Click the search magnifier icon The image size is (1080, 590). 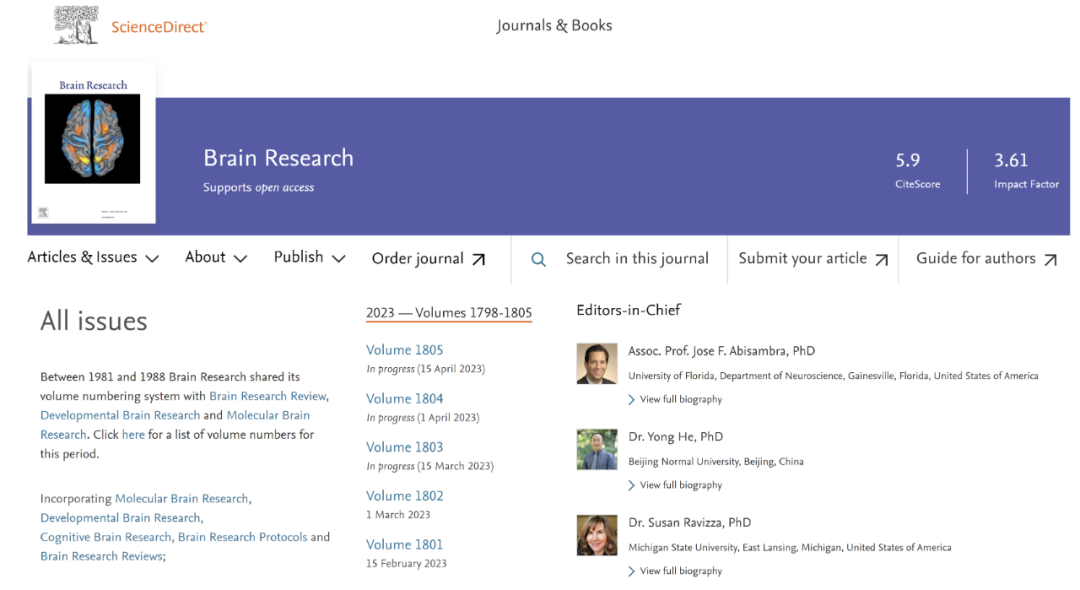(539, 259)
